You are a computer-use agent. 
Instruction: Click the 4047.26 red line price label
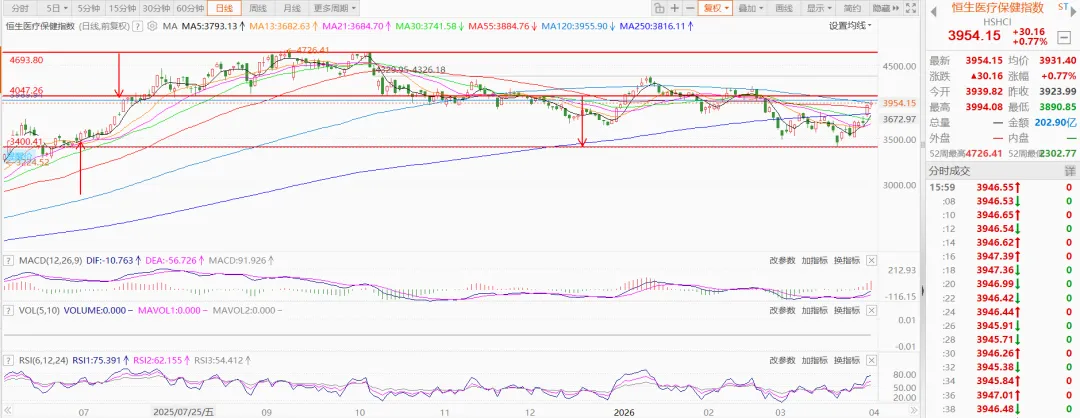[27, 90]
